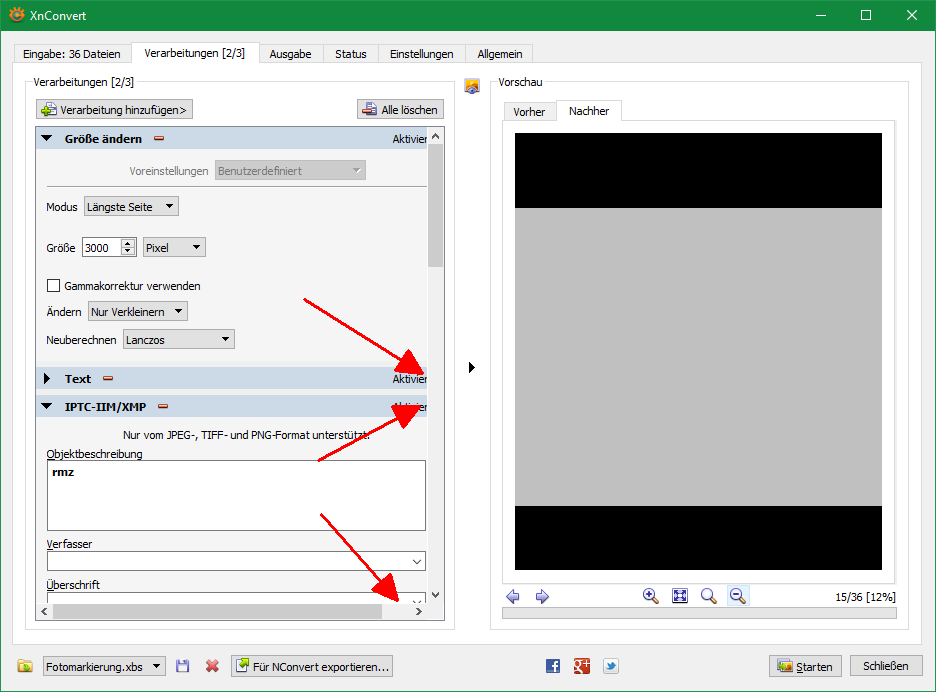Click the zoom out magnifier icon
The width and height of the screenshot is (936, 692).
coord(737,596)
